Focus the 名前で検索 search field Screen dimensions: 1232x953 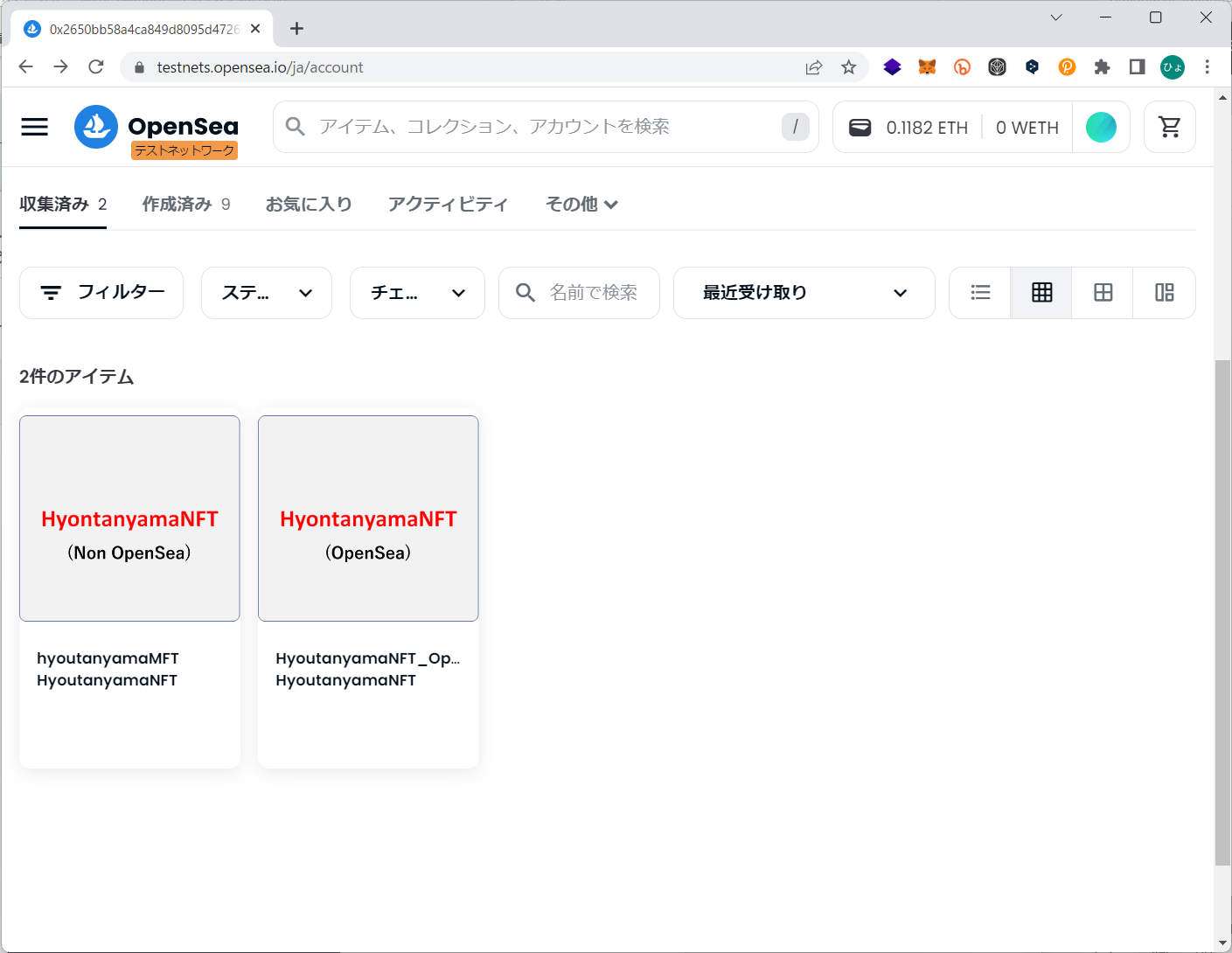pyautogui.click(x=593, y=293)
